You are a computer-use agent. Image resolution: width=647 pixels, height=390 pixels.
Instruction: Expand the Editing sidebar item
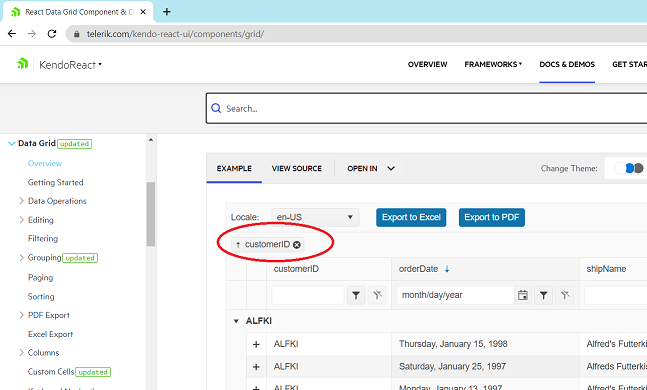pos(21,220)
